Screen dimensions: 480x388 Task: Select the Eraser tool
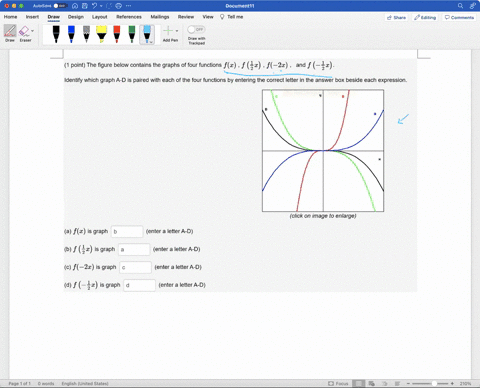click(x=24, y=33)
